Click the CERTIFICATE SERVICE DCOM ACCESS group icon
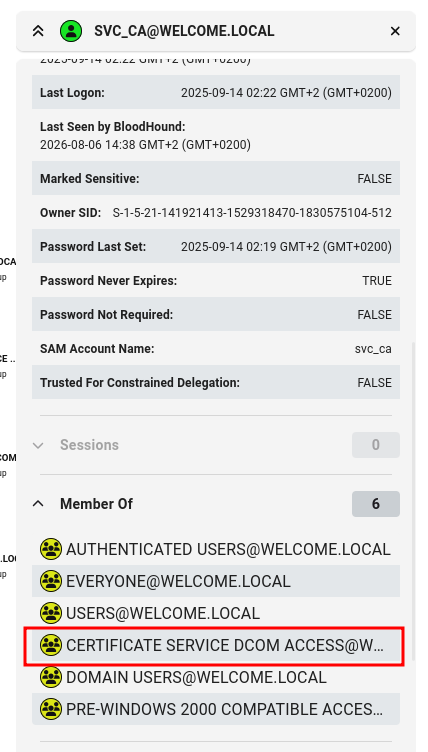 click(x=50, y=646)
